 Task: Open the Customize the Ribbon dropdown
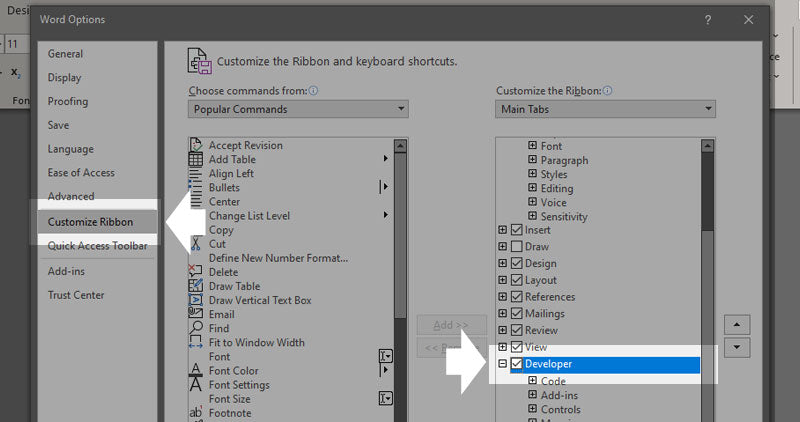click(605, 109)
